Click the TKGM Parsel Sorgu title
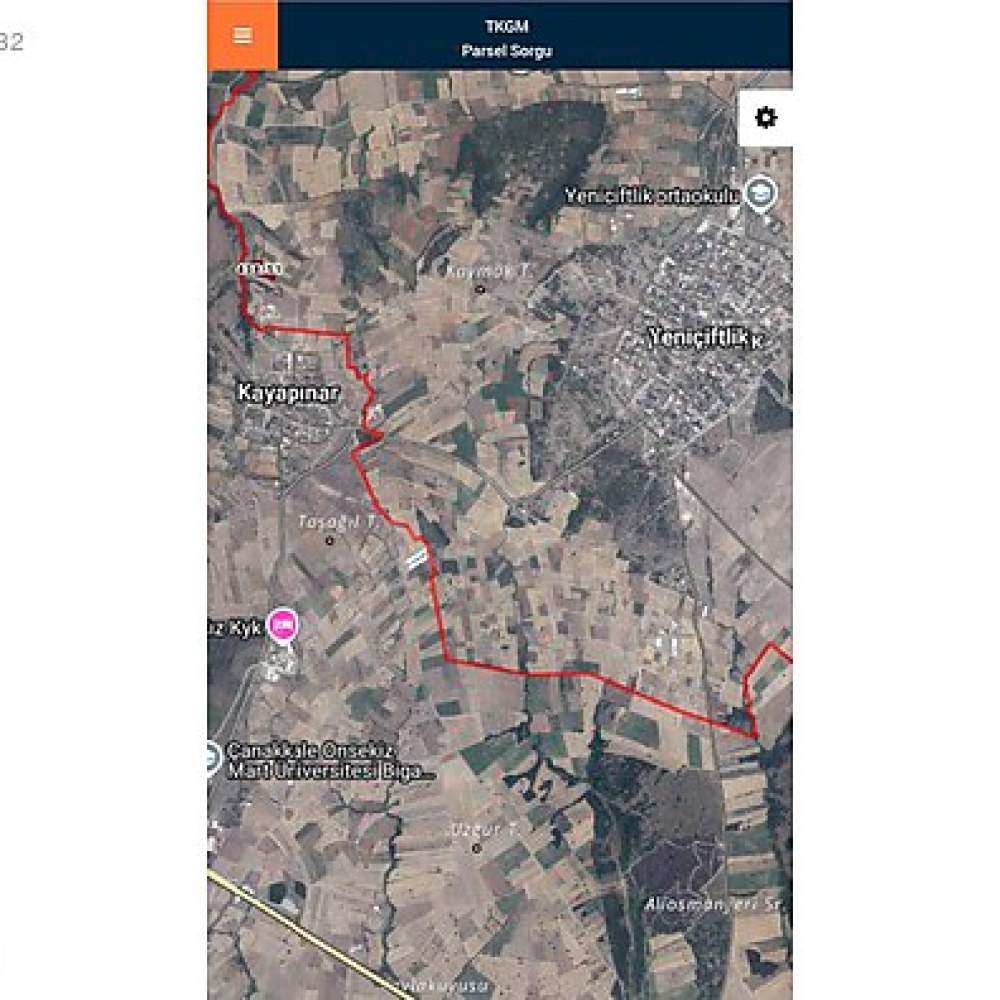This screenshot has height=1000, width=1000. pyautogui.click(x=507, y=38)
